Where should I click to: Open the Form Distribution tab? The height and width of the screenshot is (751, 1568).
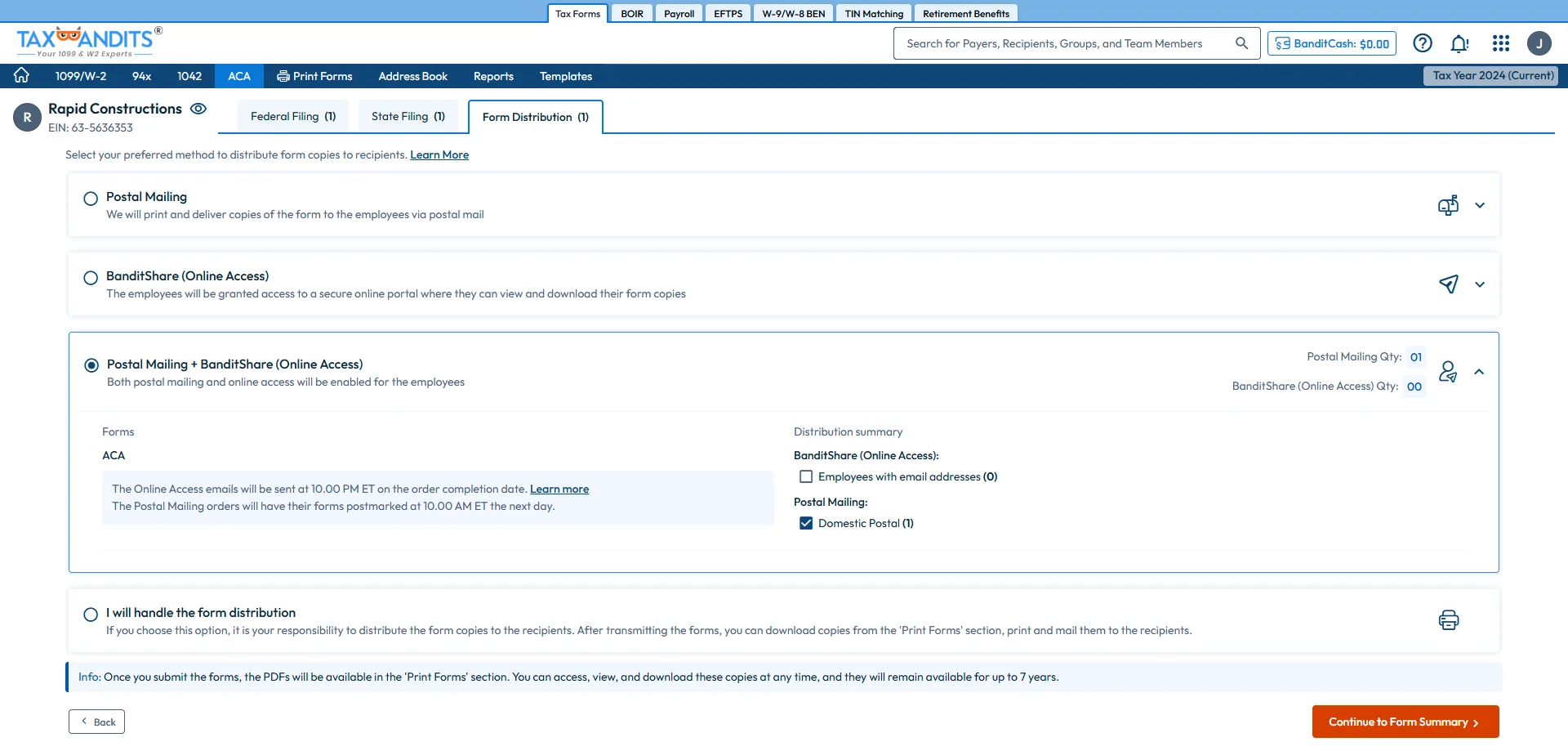pyautogui.click(x=536, y=117)
